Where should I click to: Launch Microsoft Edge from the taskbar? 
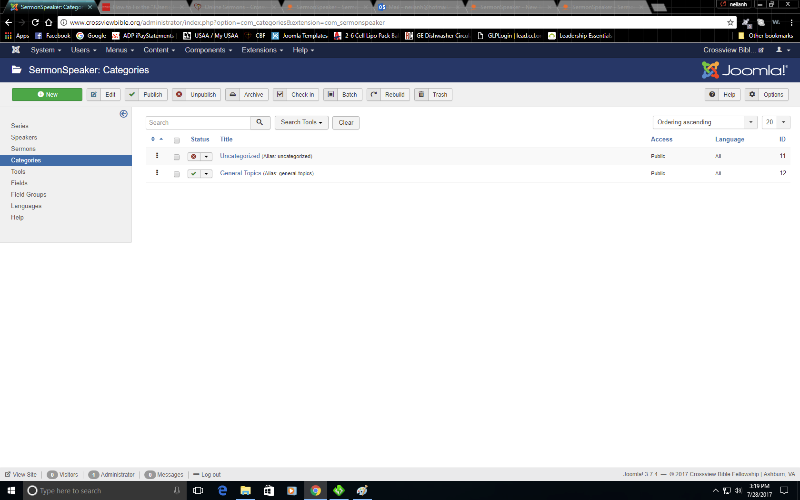[222, 490]
